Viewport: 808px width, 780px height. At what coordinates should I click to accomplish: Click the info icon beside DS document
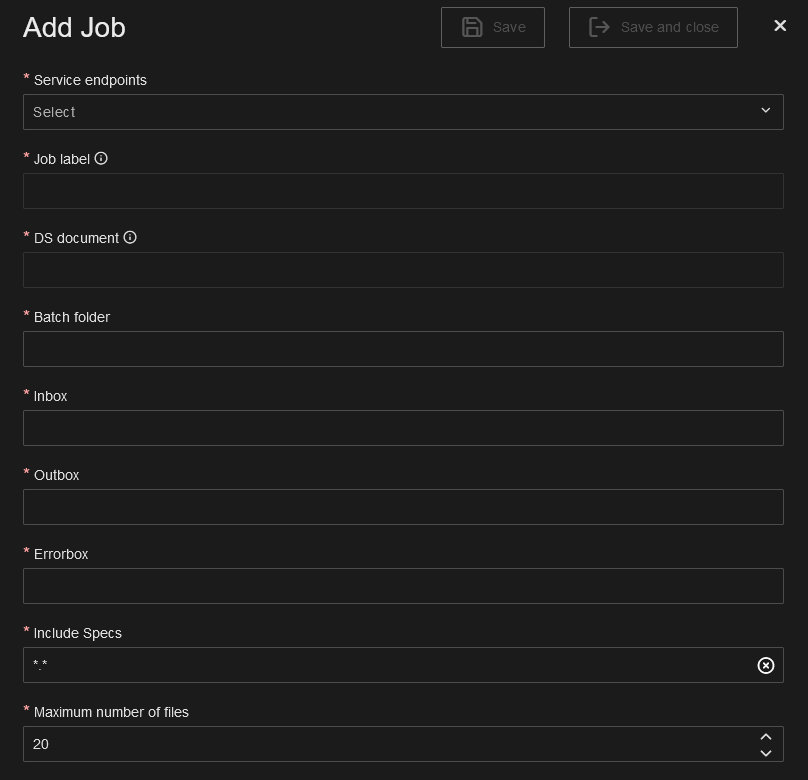point(130,237)
